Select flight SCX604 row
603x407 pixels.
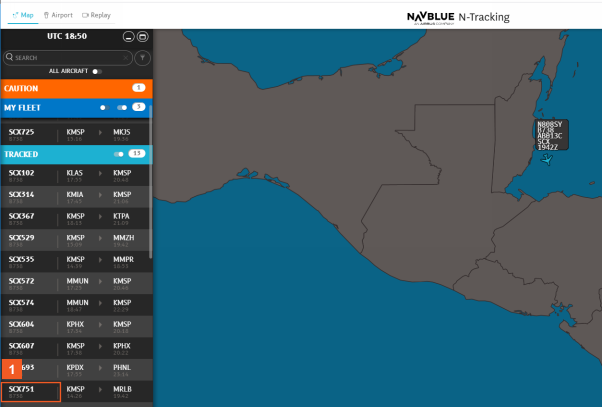75,327
